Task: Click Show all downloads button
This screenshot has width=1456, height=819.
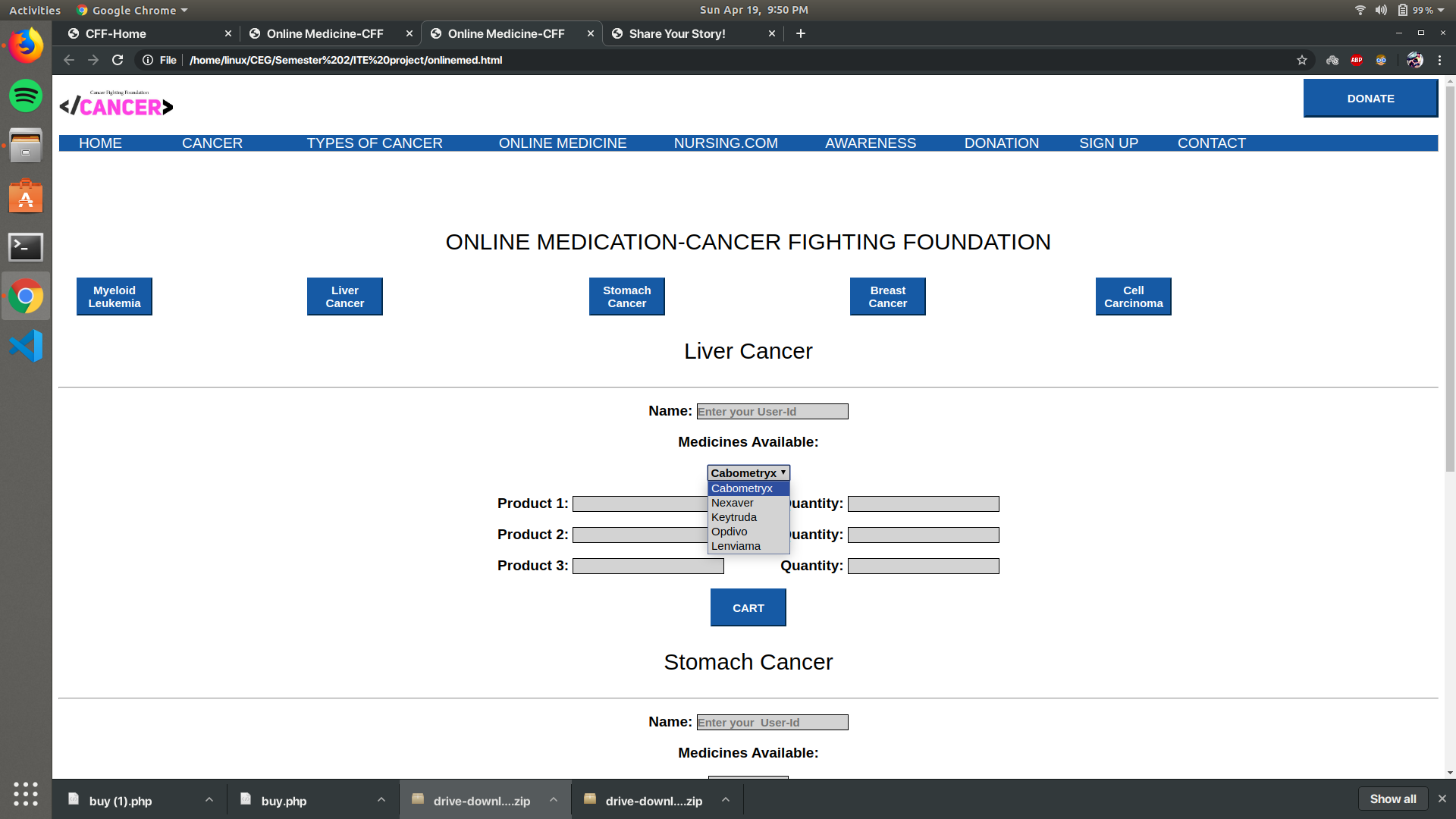Action: (1392, 799)
